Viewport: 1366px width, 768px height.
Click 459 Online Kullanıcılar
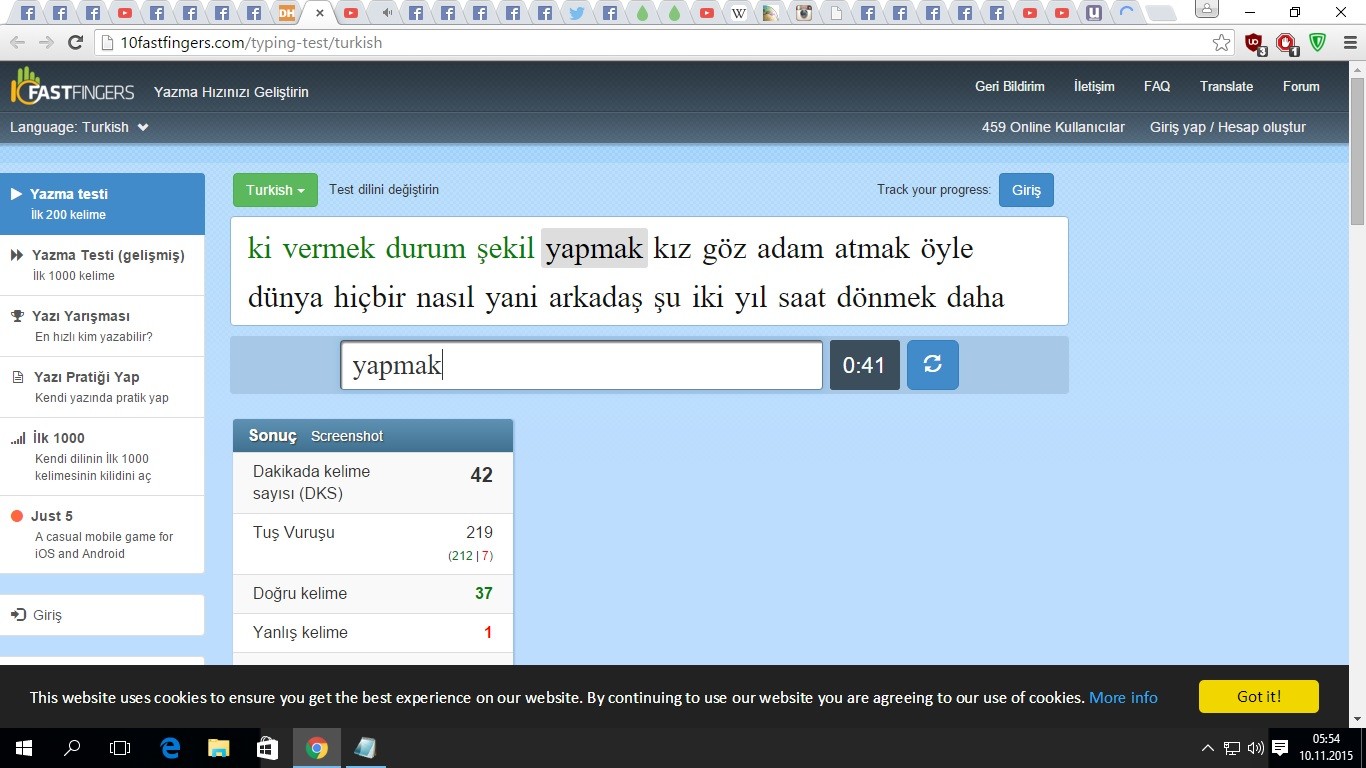[1053, 127]
